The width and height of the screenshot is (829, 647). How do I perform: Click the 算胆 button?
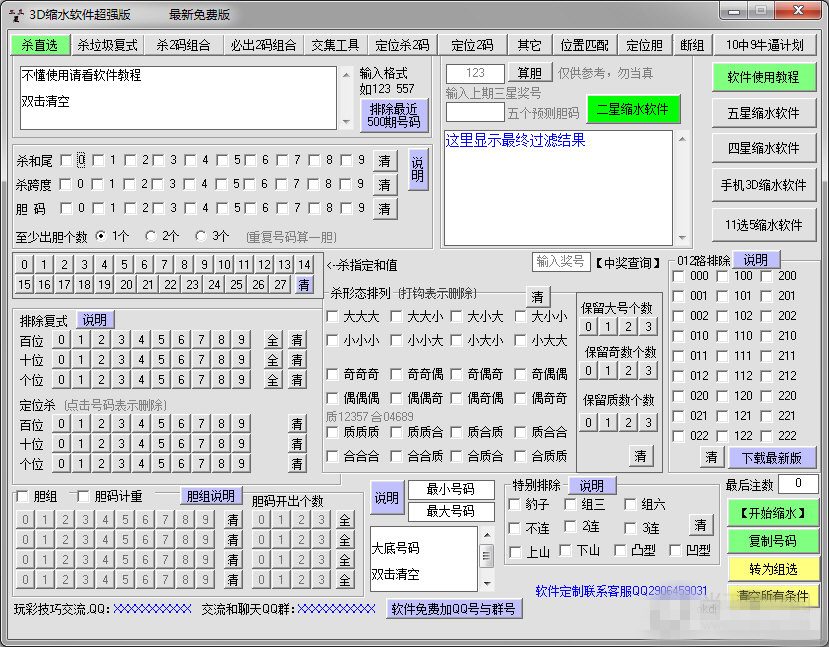(529, 72)
